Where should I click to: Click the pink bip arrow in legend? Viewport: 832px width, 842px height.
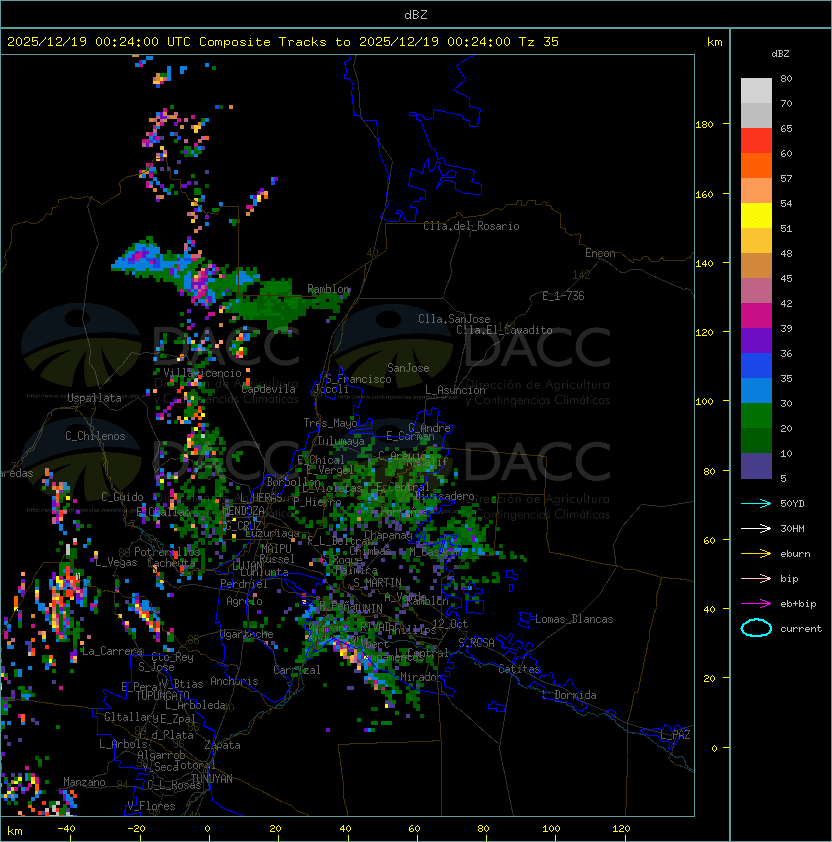pyautogui.click(x=756, y=578)
